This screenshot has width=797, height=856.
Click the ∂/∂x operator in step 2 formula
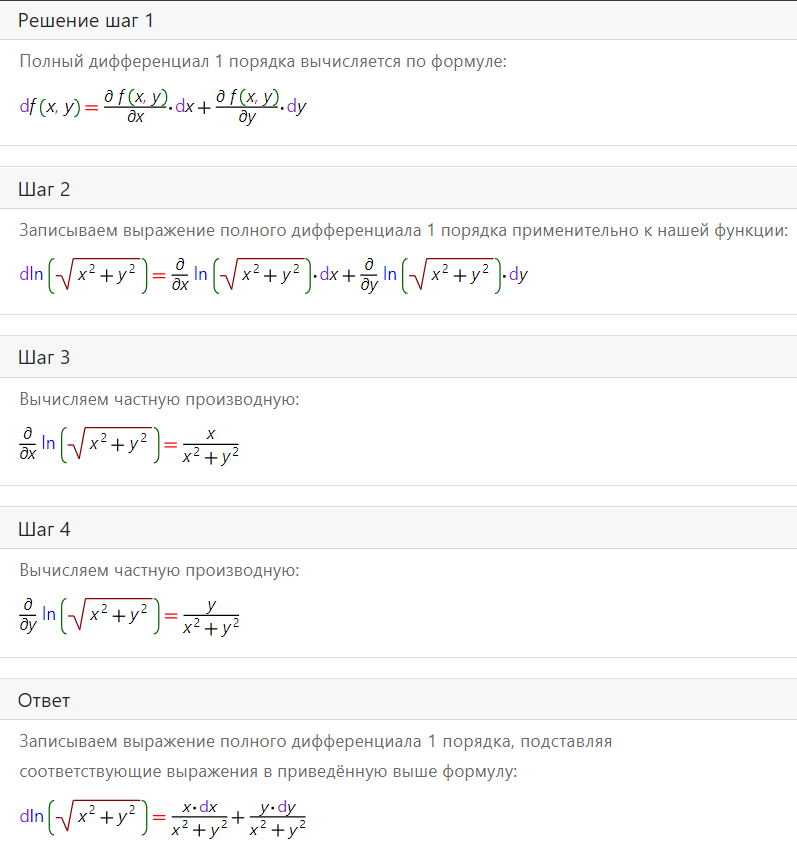pyautogui.click(x=180, y=275)
